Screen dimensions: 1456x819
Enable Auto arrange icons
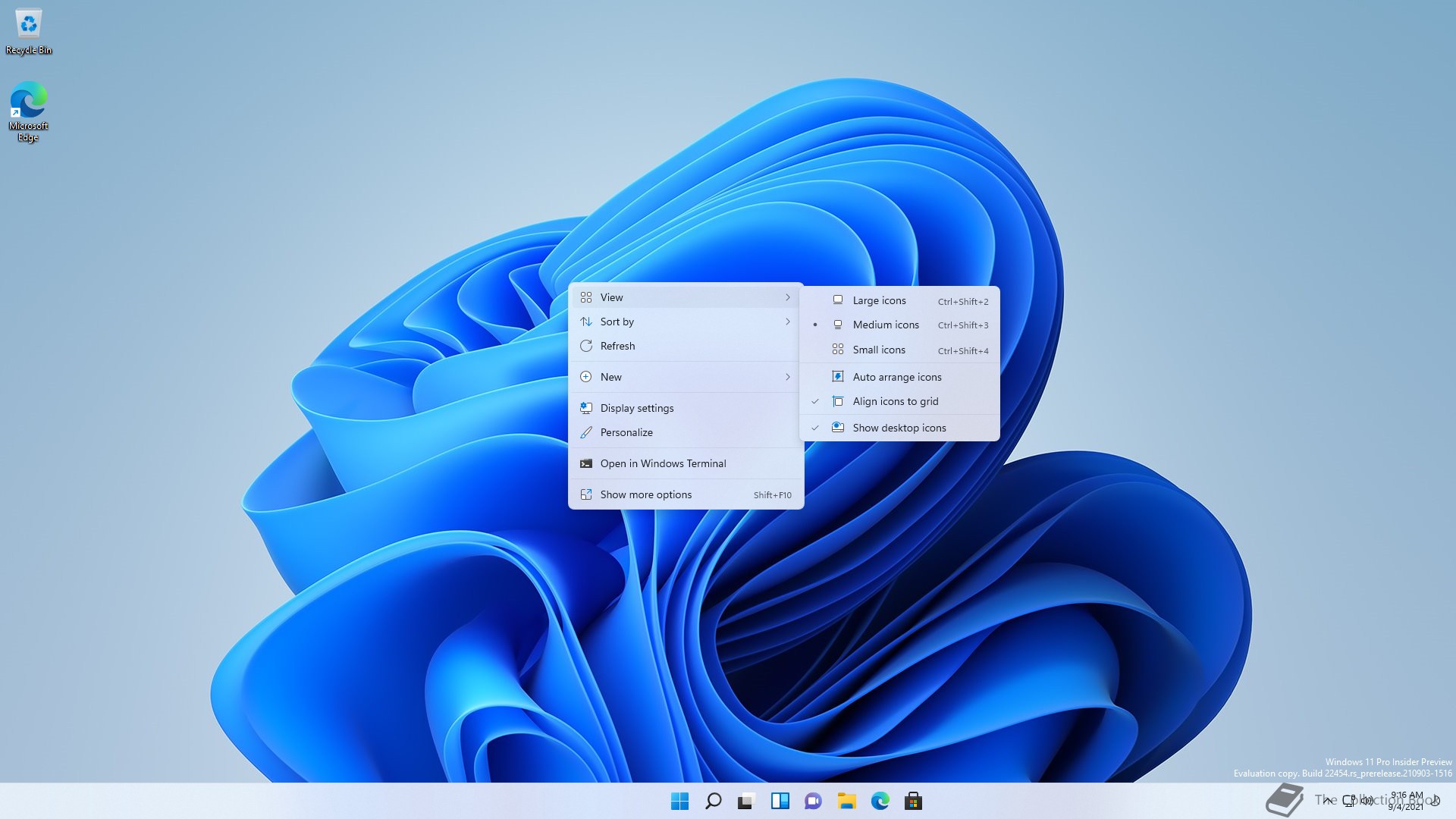coord(896,377)
